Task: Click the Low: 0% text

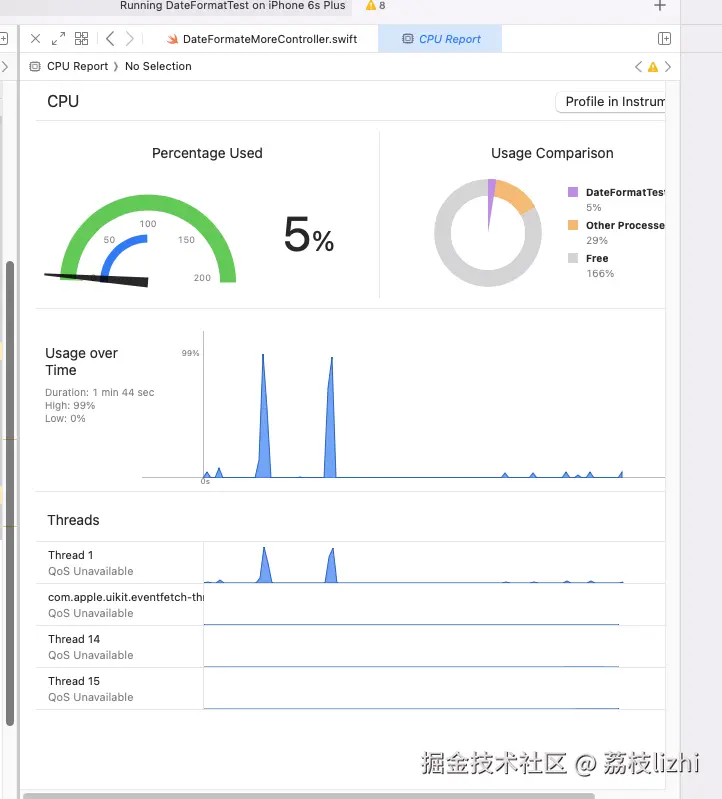Action: pos(65,418)
